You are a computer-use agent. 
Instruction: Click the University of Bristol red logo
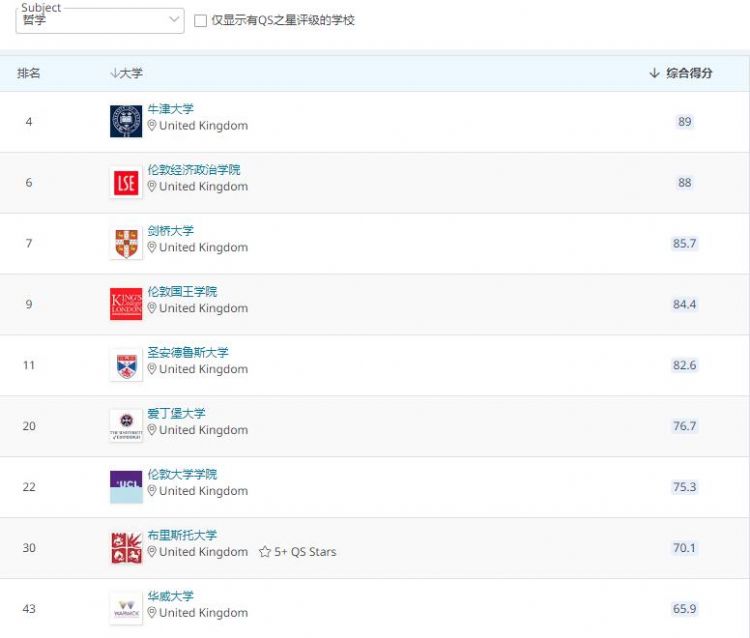click(126, 548)
